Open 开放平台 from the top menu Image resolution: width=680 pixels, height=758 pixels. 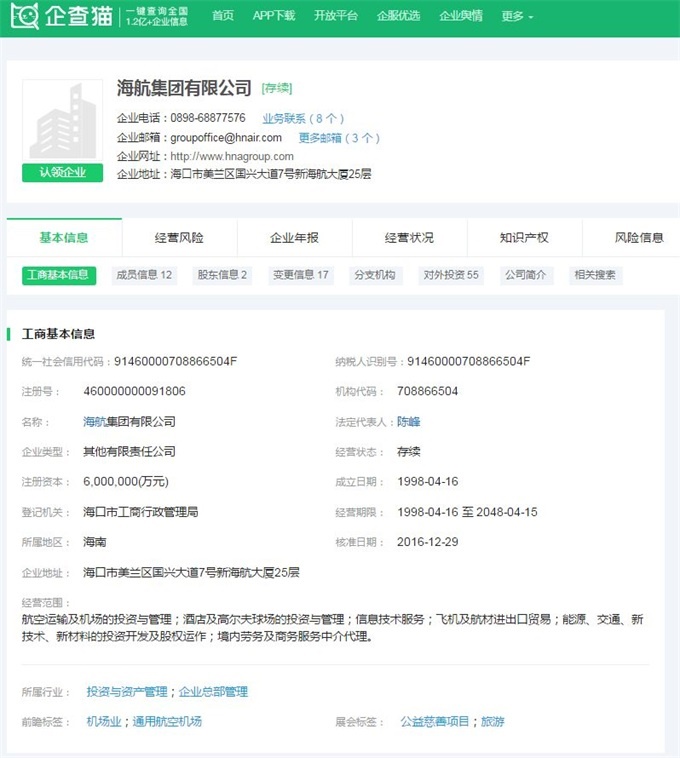335,16
